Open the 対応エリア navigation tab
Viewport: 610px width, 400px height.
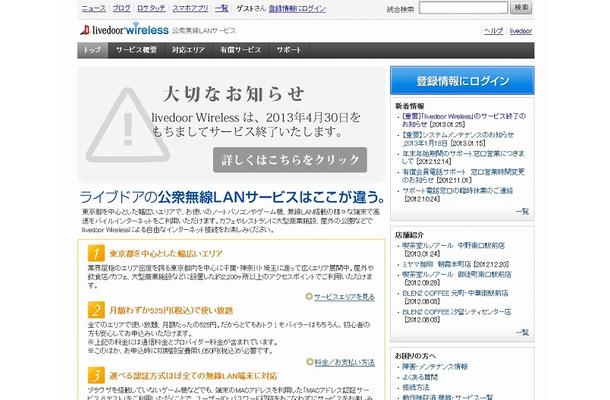click(x=188, y=50)
